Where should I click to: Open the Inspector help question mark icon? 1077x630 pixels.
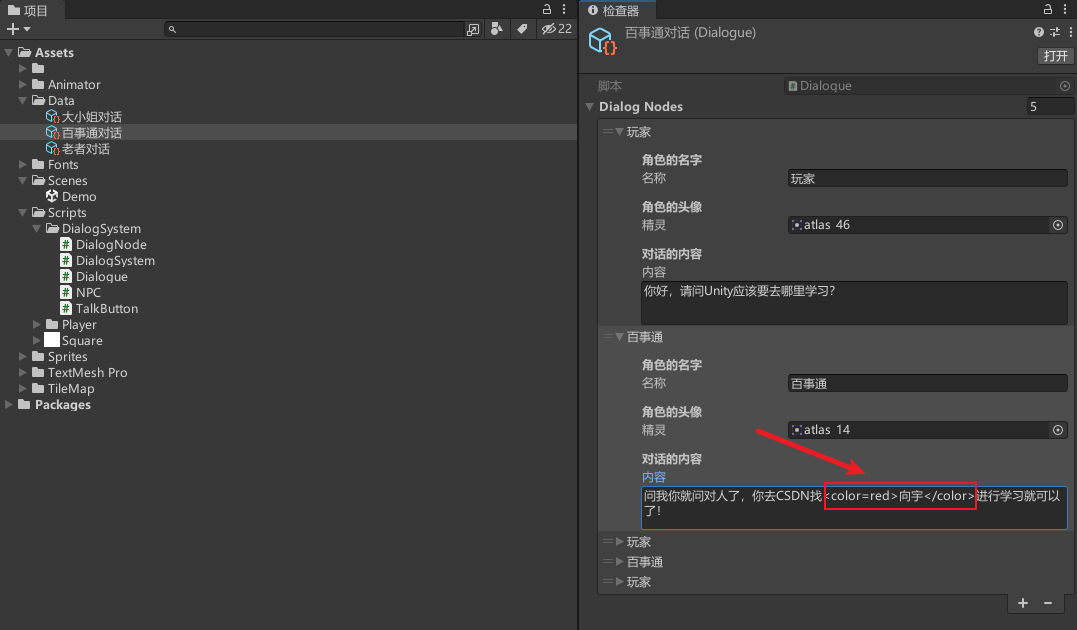point(1039,32)
